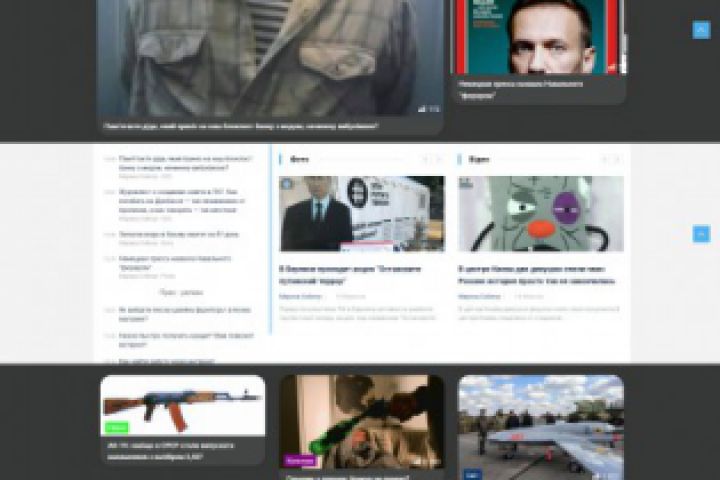This screenshot has width=720, height=480.
Task: Click the views counter icon on the jacket image
Action: [x=422, y=109]
